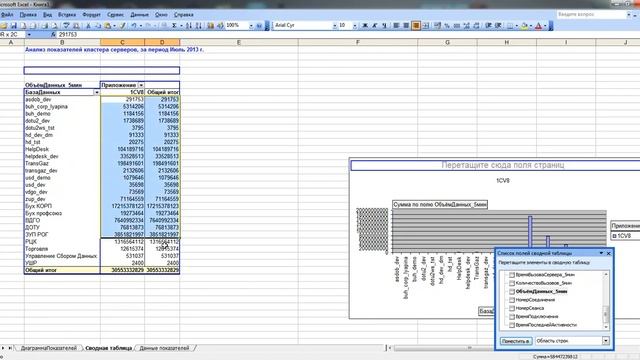Click the Increase Indent icon

[x=498, y=26]
